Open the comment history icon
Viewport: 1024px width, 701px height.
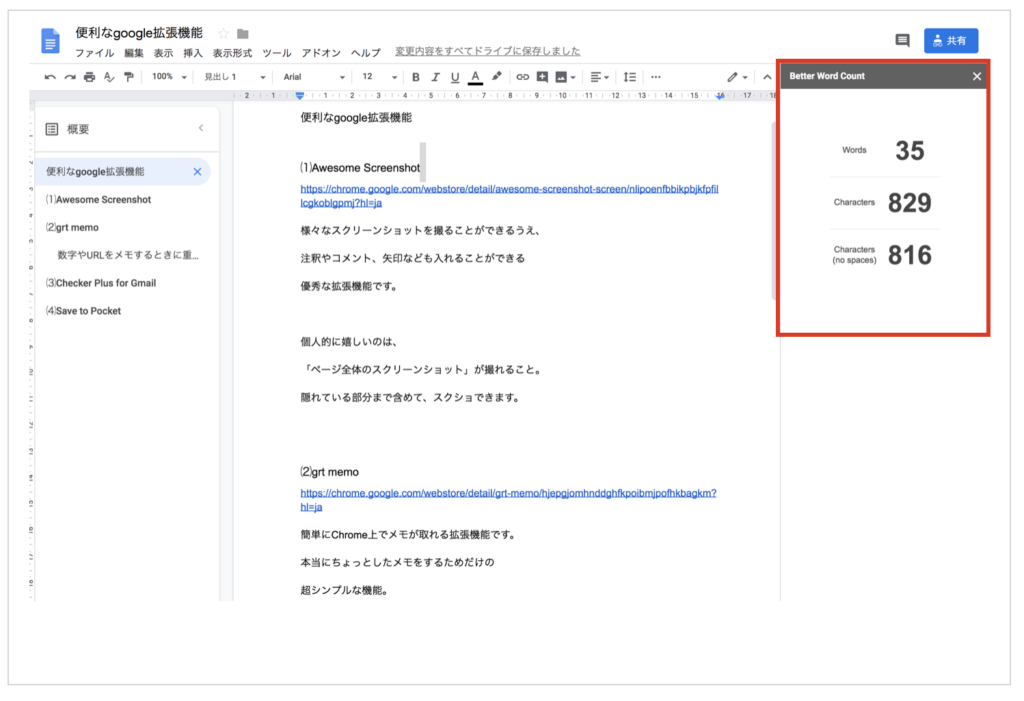[903, 41]
